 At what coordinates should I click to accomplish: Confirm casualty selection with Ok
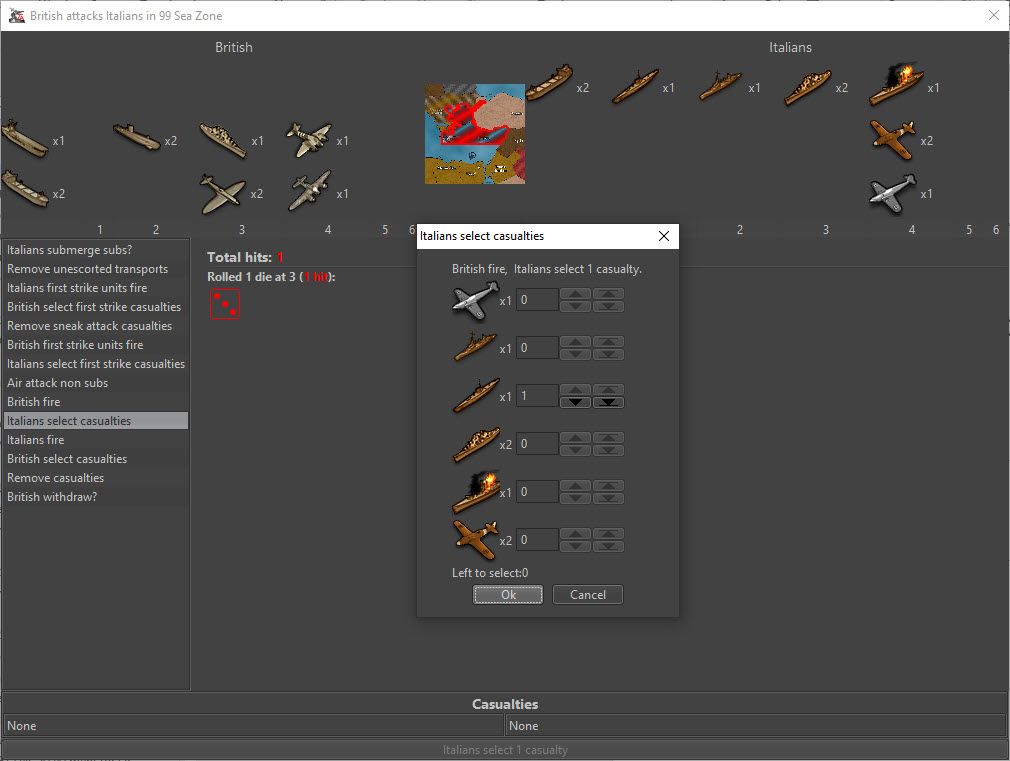(508, 595)
